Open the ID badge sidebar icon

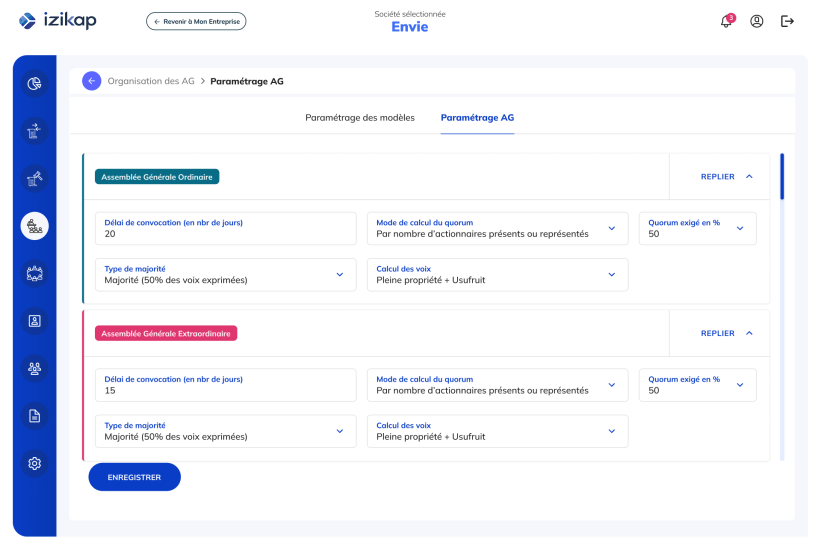click(x=34, y=321)
